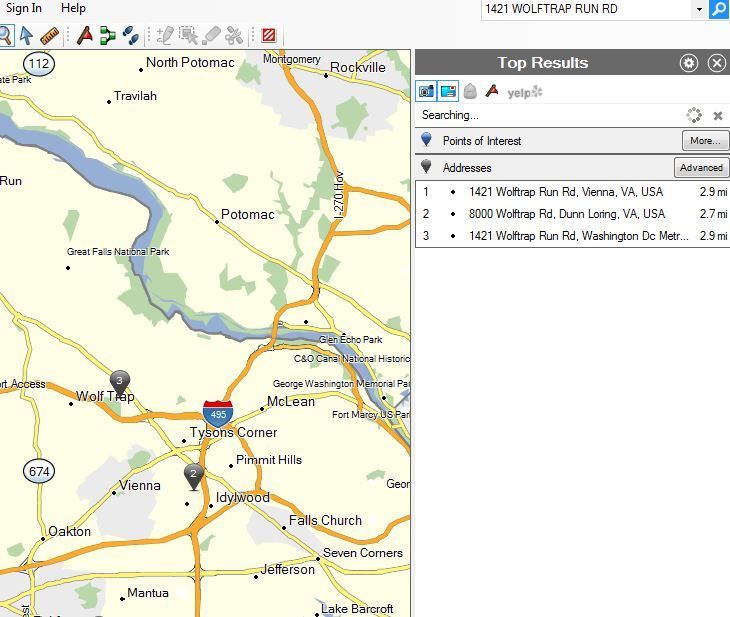The width and height of the screenshot is (730, 617).
Task: Toggle the waypoint flag search filter
Action: tap(492, 91)
